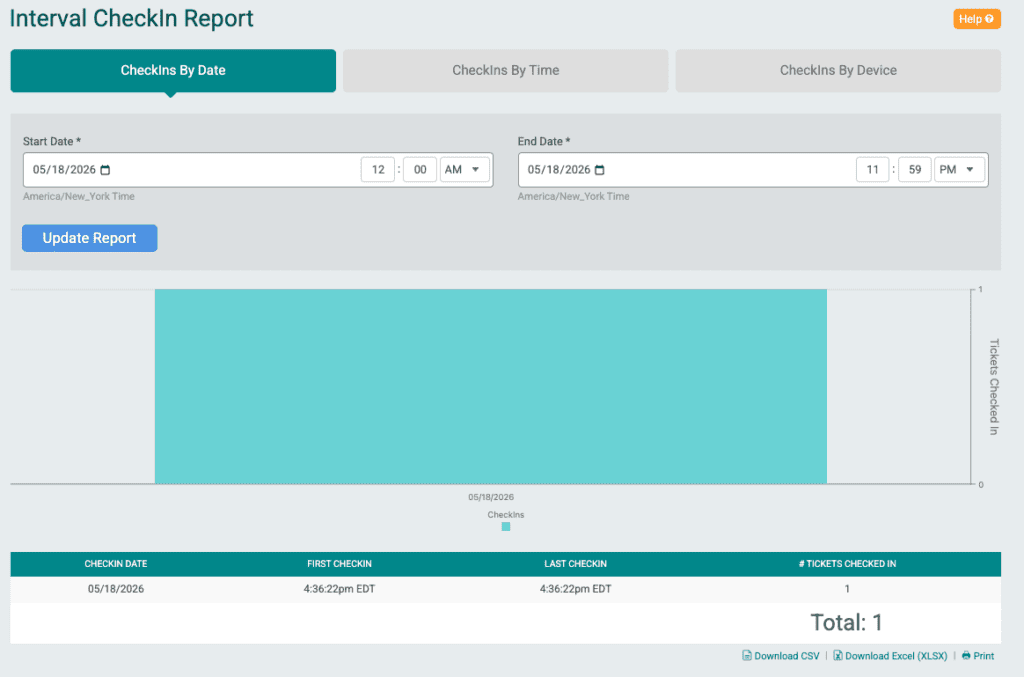Click the # TICKETS CHECKED IN header

pyautogui.click(x=847, y=563)
